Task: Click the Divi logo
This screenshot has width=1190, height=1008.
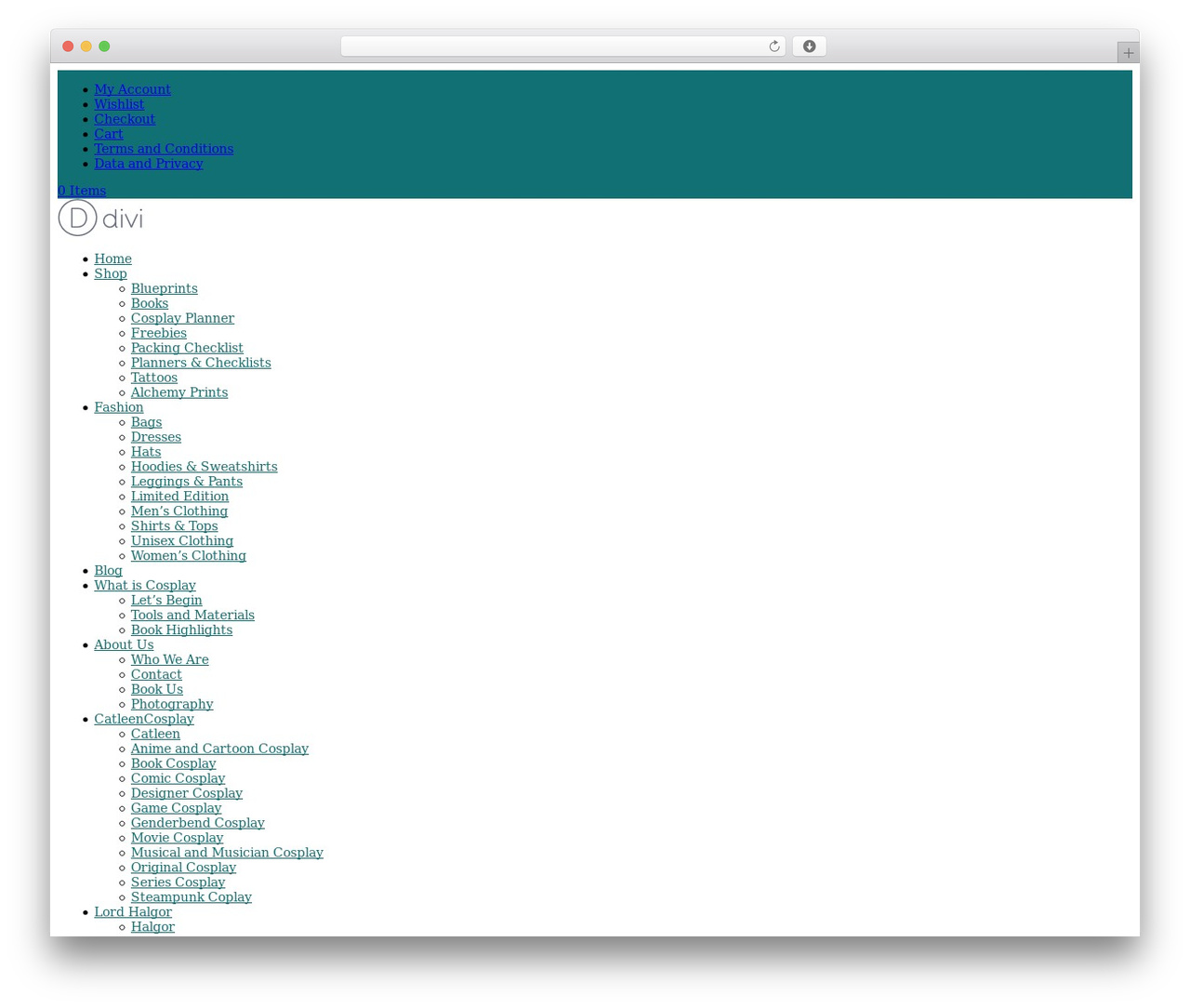Action: (x=100, y=219)
